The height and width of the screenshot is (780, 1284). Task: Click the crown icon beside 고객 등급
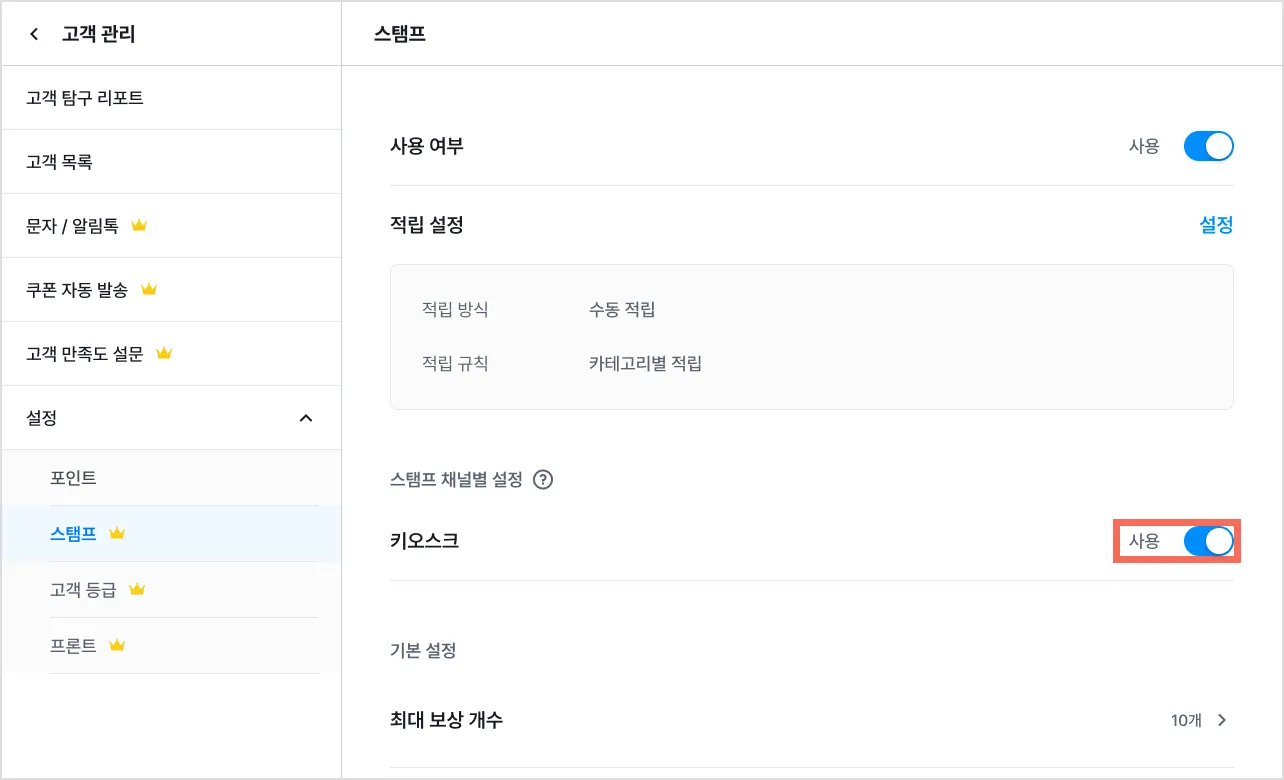point(137,590)
